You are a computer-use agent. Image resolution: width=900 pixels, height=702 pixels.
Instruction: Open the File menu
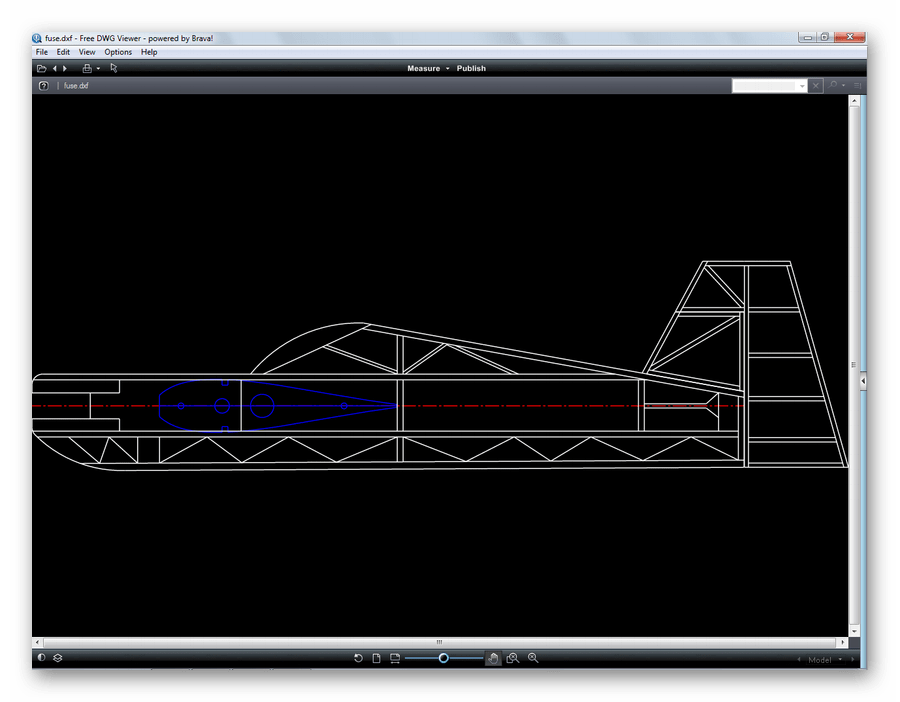(x=42, y=52)
